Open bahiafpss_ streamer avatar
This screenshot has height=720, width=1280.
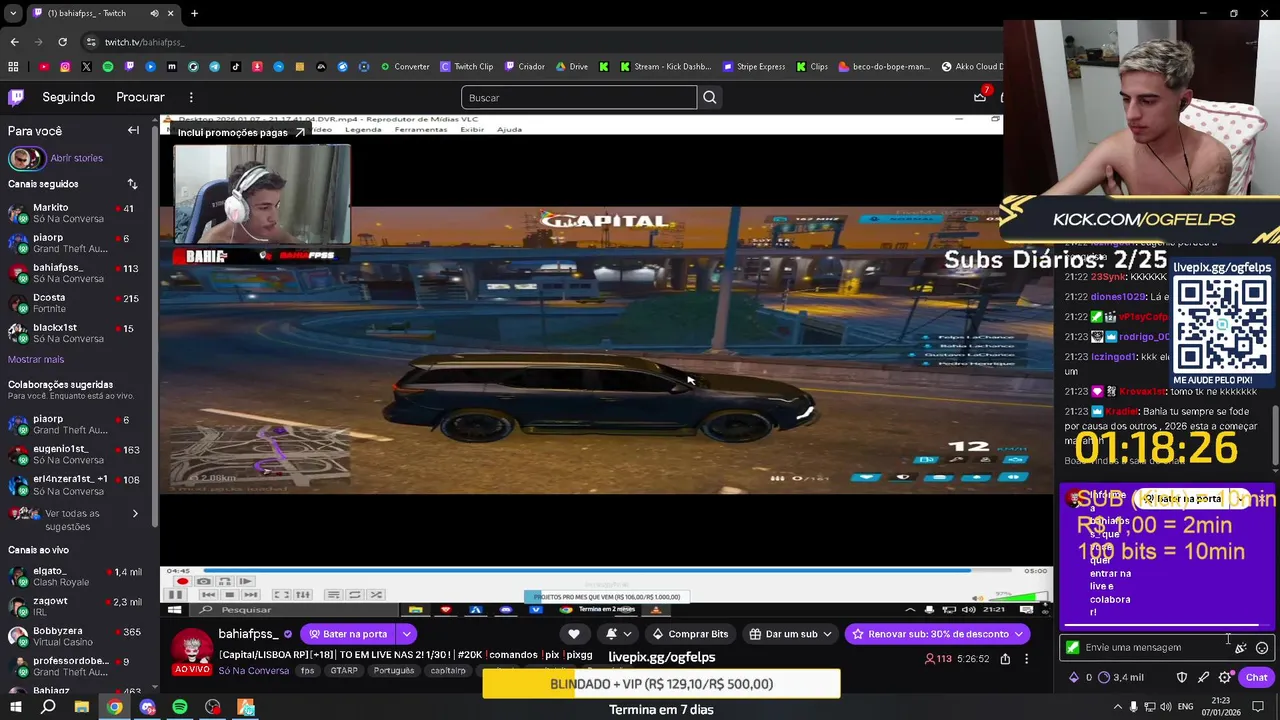(192, 647)
